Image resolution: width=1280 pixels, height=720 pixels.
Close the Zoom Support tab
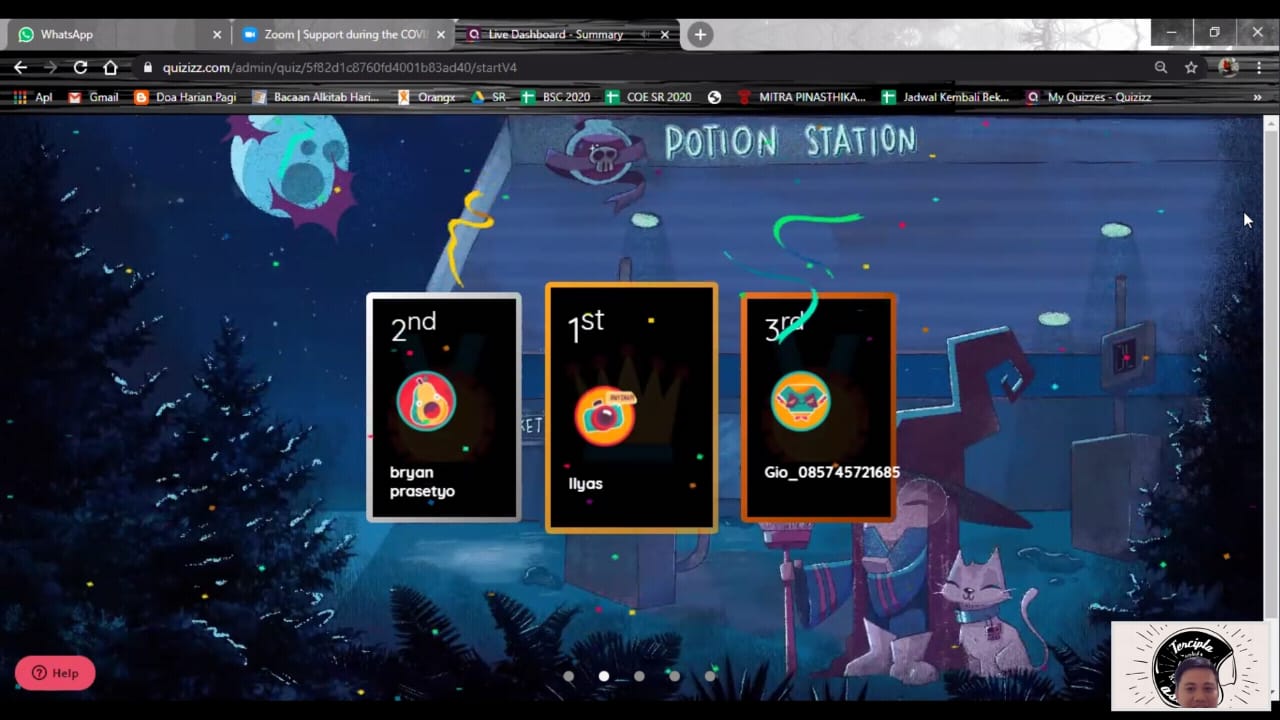441,34
